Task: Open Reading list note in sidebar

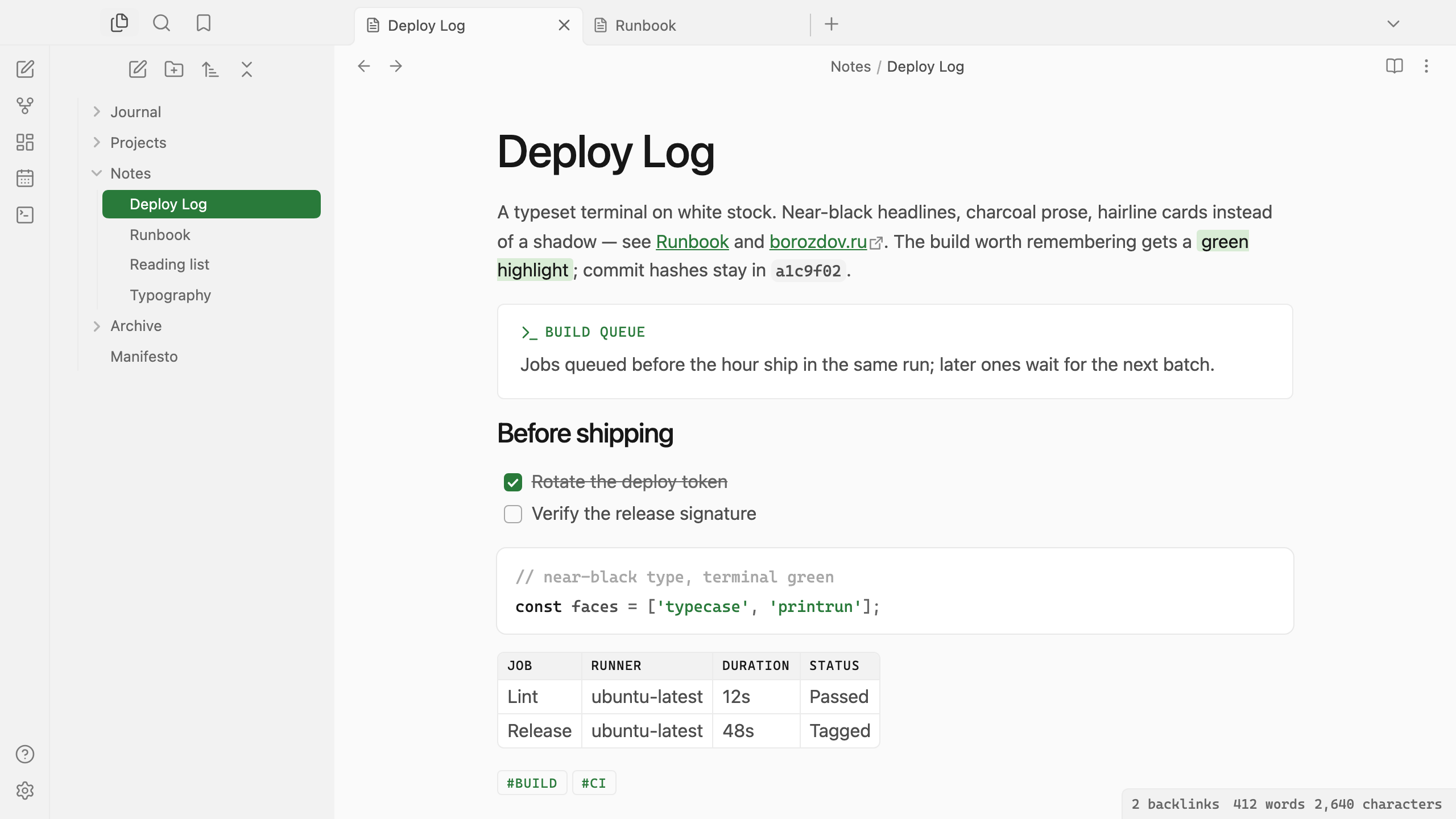Action: 212,264
